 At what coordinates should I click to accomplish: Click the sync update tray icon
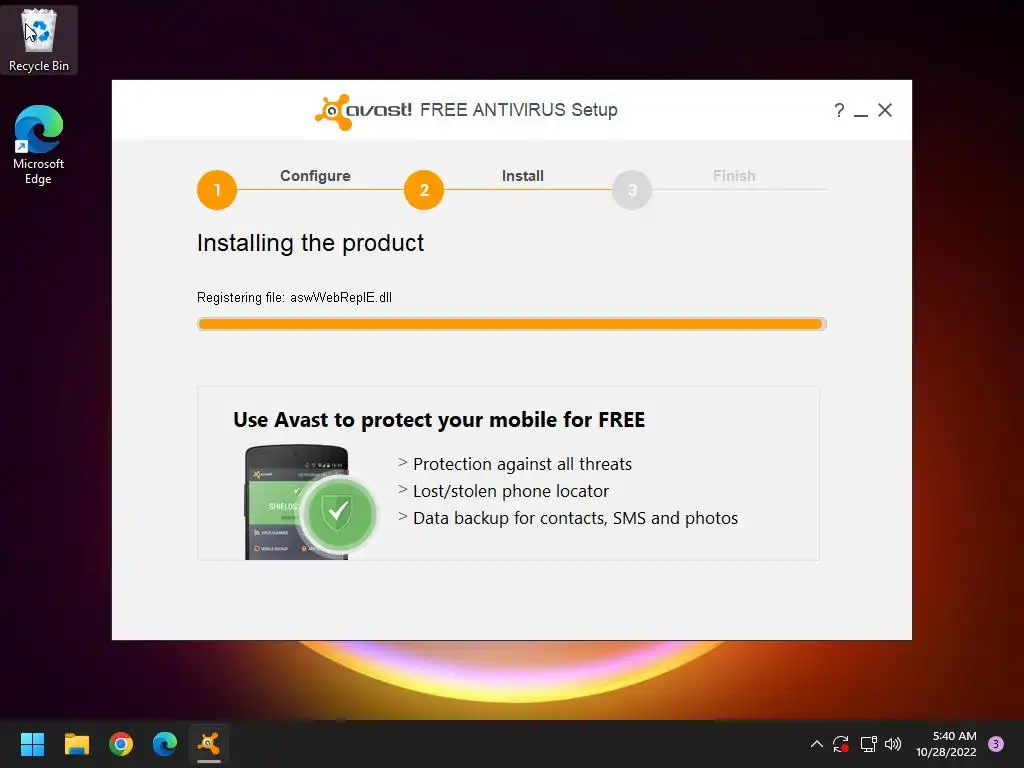pyautogui.click(x=840, y=744)
